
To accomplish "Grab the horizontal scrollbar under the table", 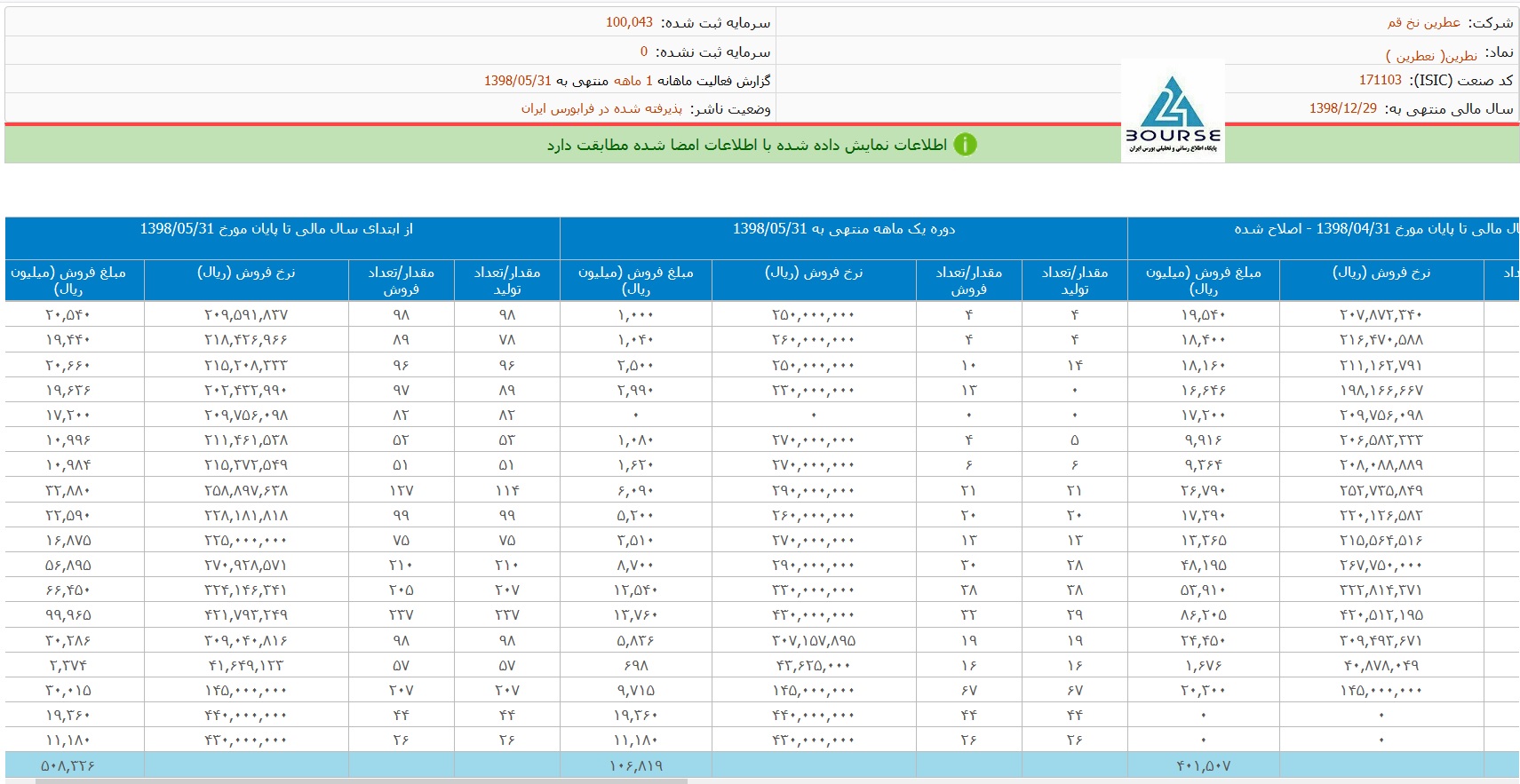I will coord(362,781).
